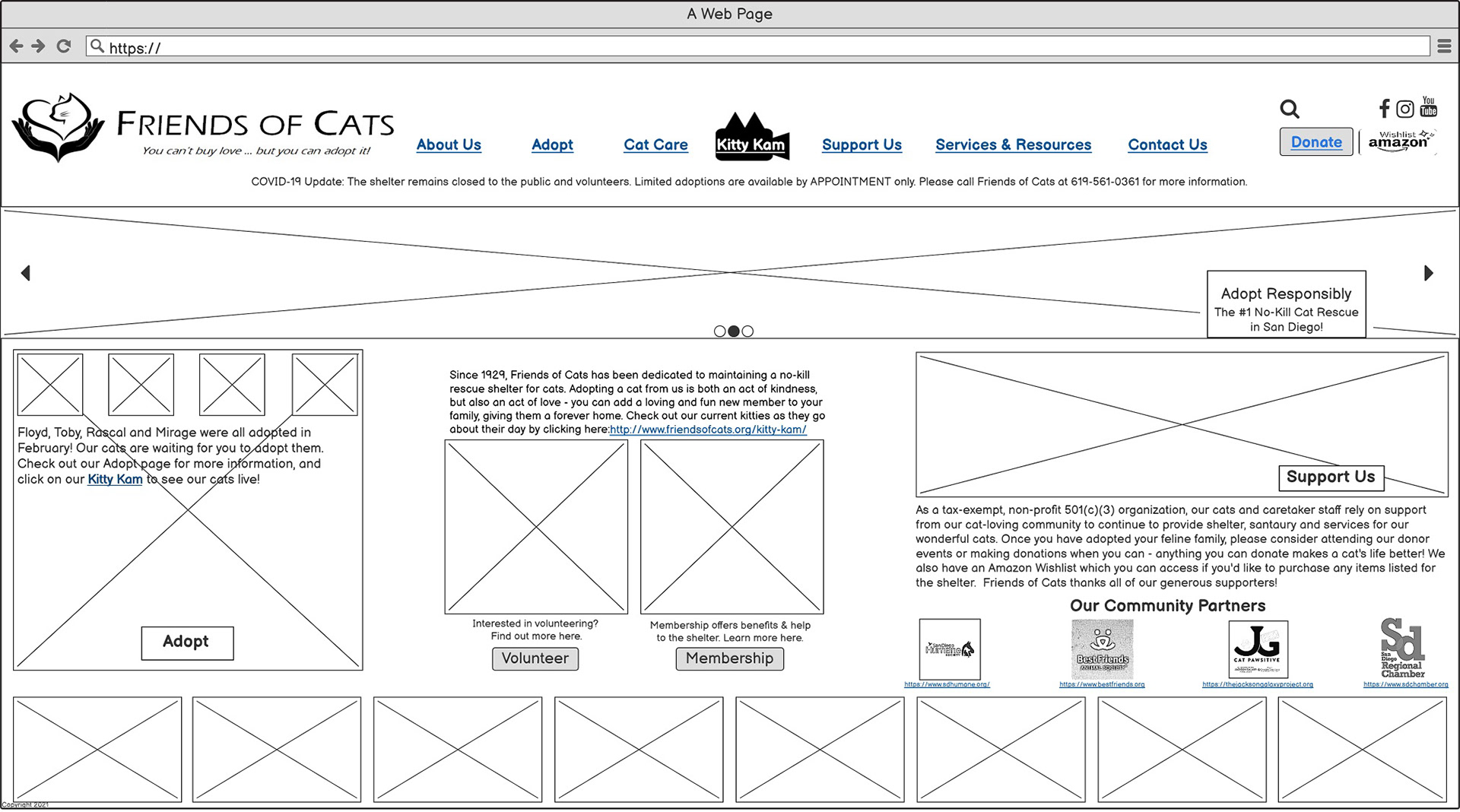Open the Instagram icon
The width and height of the screenshot is (1460, 812).
[1405, 109]
